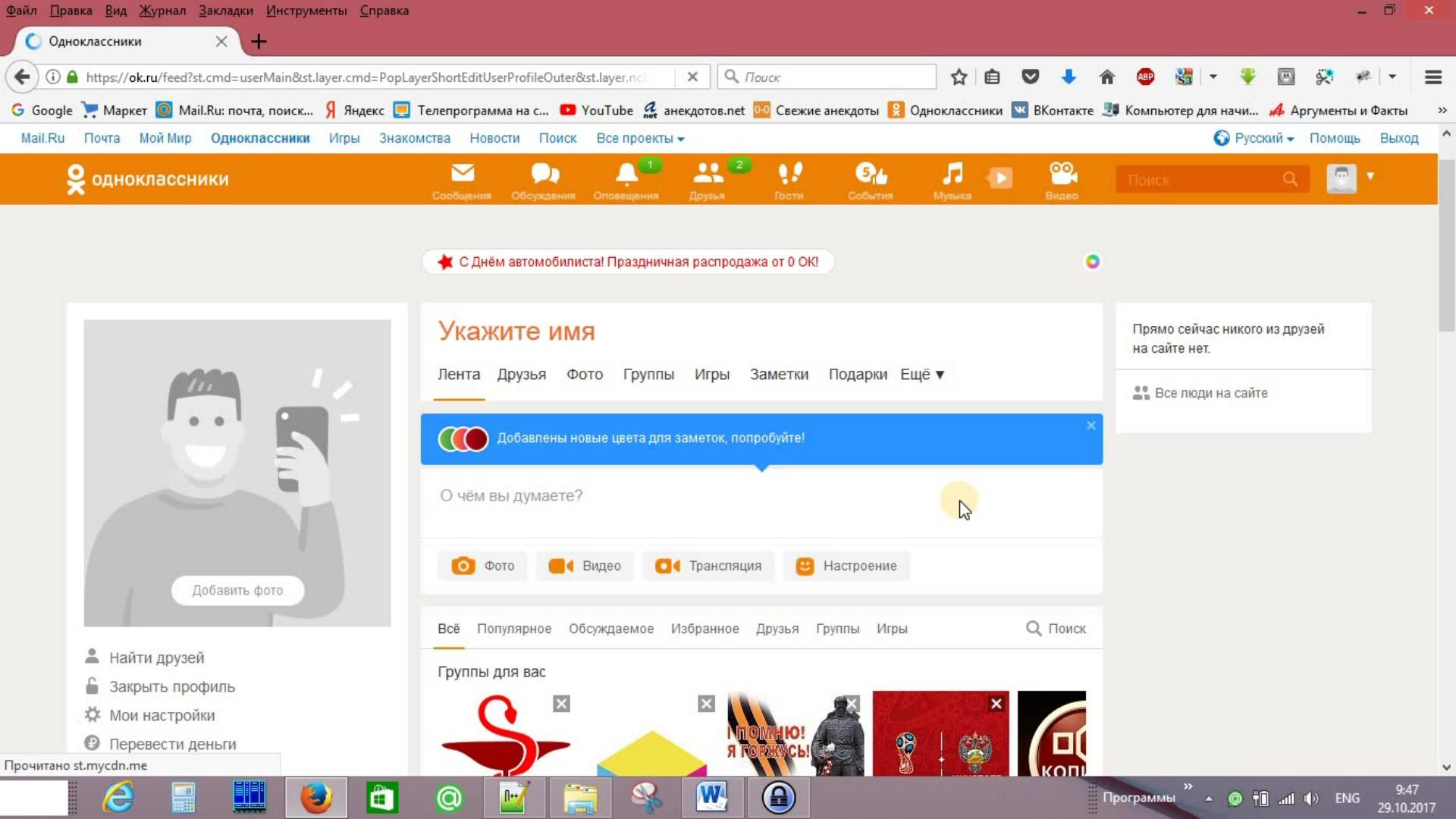Switch to the 'Друзья' profile tab
1456x819 pixels.
[522, 375]
